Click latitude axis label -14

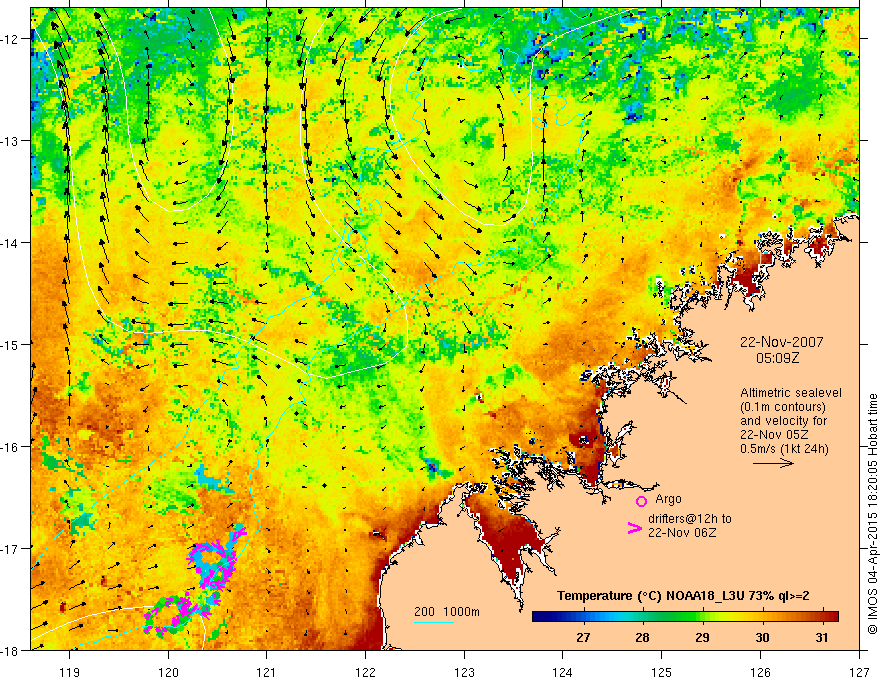10,243
